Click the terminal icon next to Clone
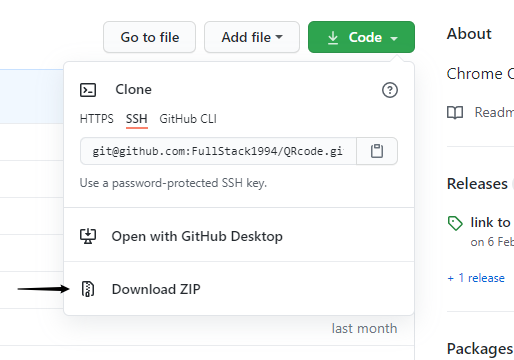Viewport: 514px width, 360px height. point(88,90)
